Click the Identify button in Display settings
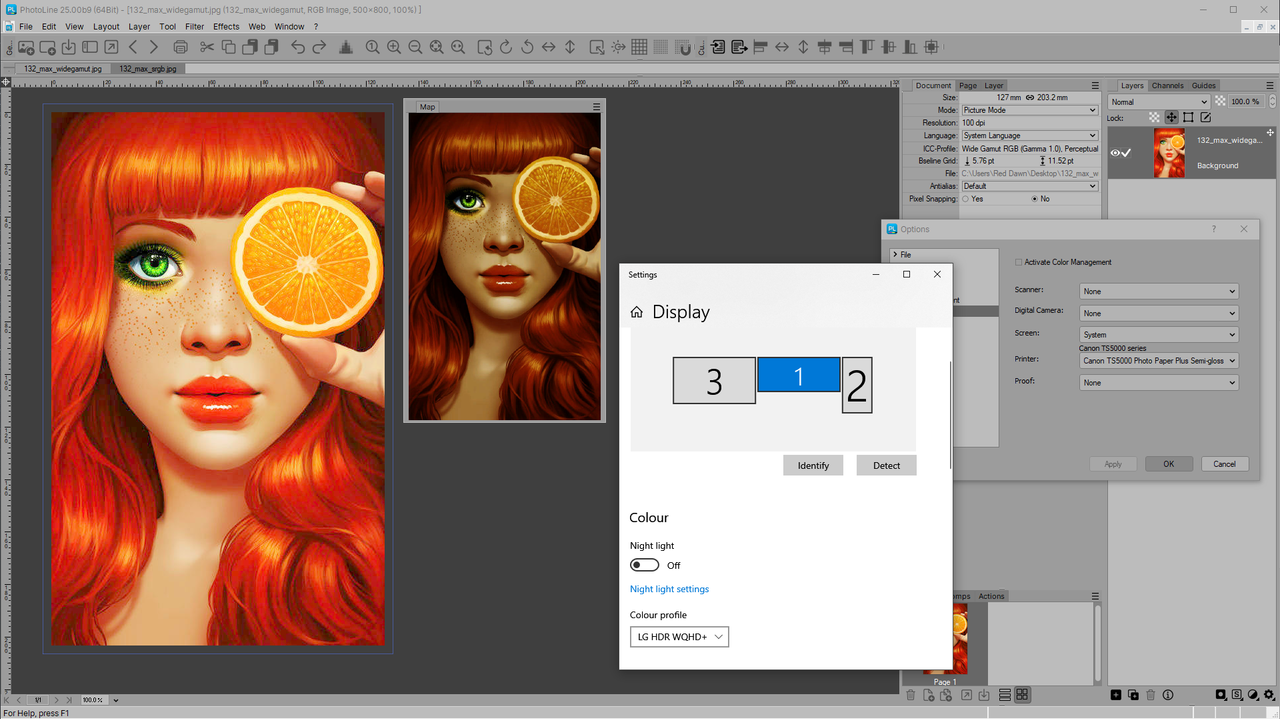 (x=813, y=465)
